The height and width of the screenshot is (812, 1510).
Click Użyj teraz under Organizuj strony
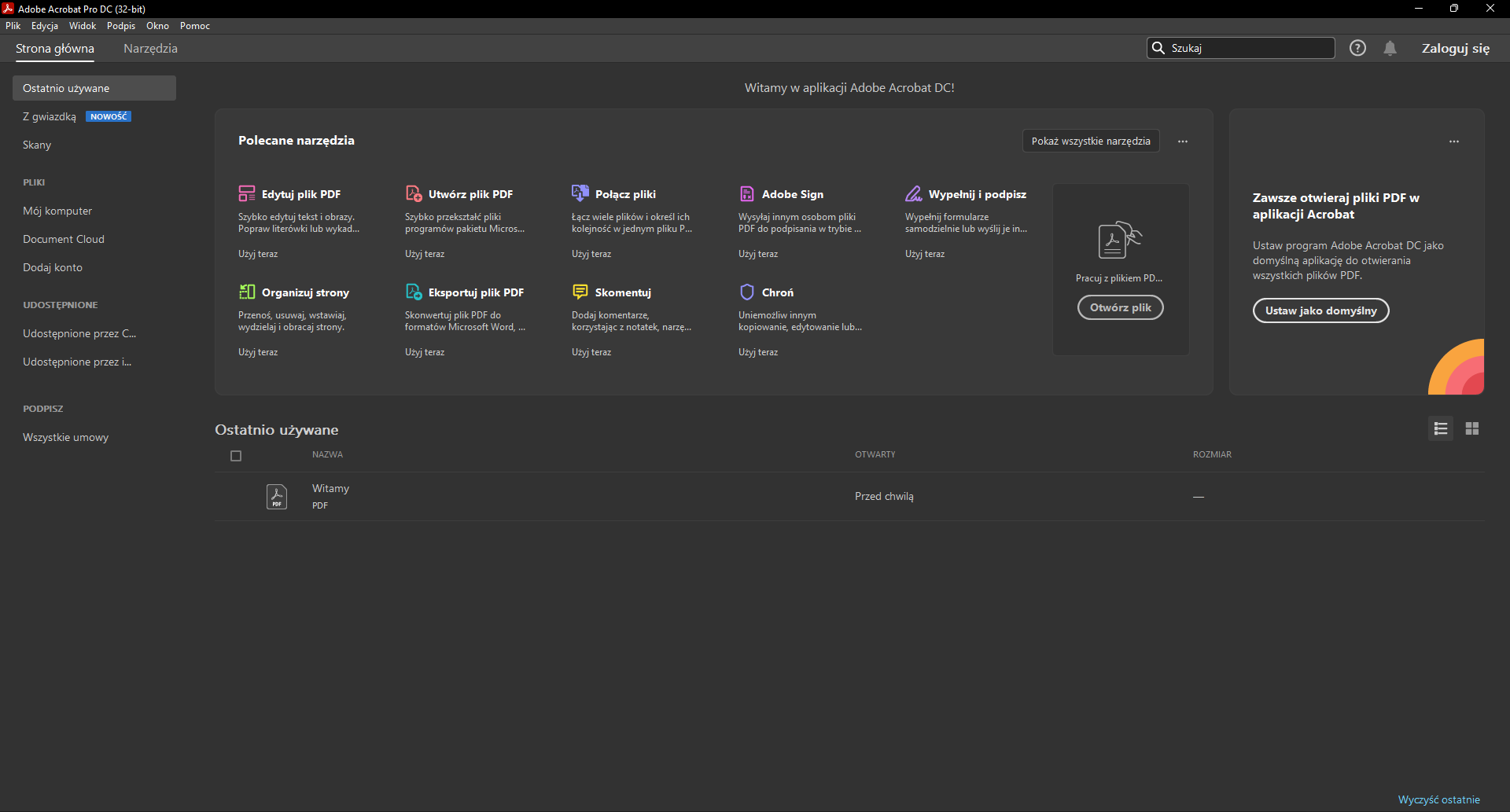(x=258, y=352)
